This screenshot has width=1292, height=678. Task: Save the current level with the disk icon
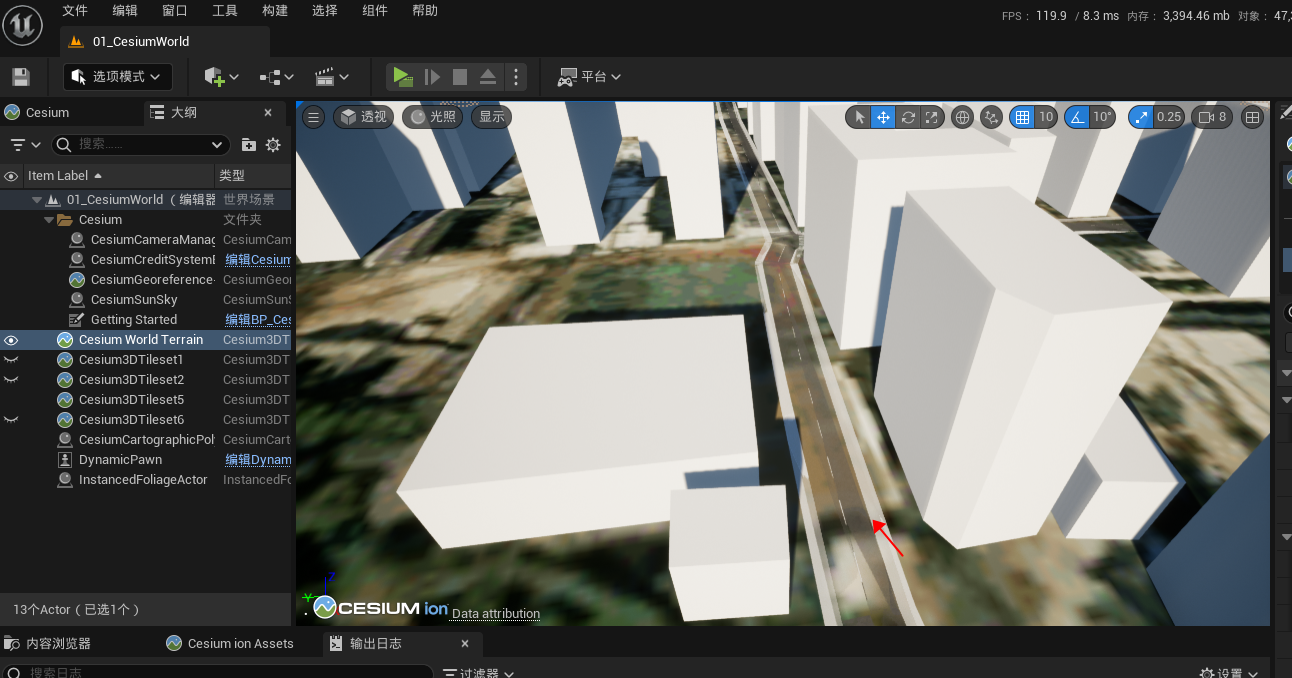pyautogui.click(x=20, y=77)
